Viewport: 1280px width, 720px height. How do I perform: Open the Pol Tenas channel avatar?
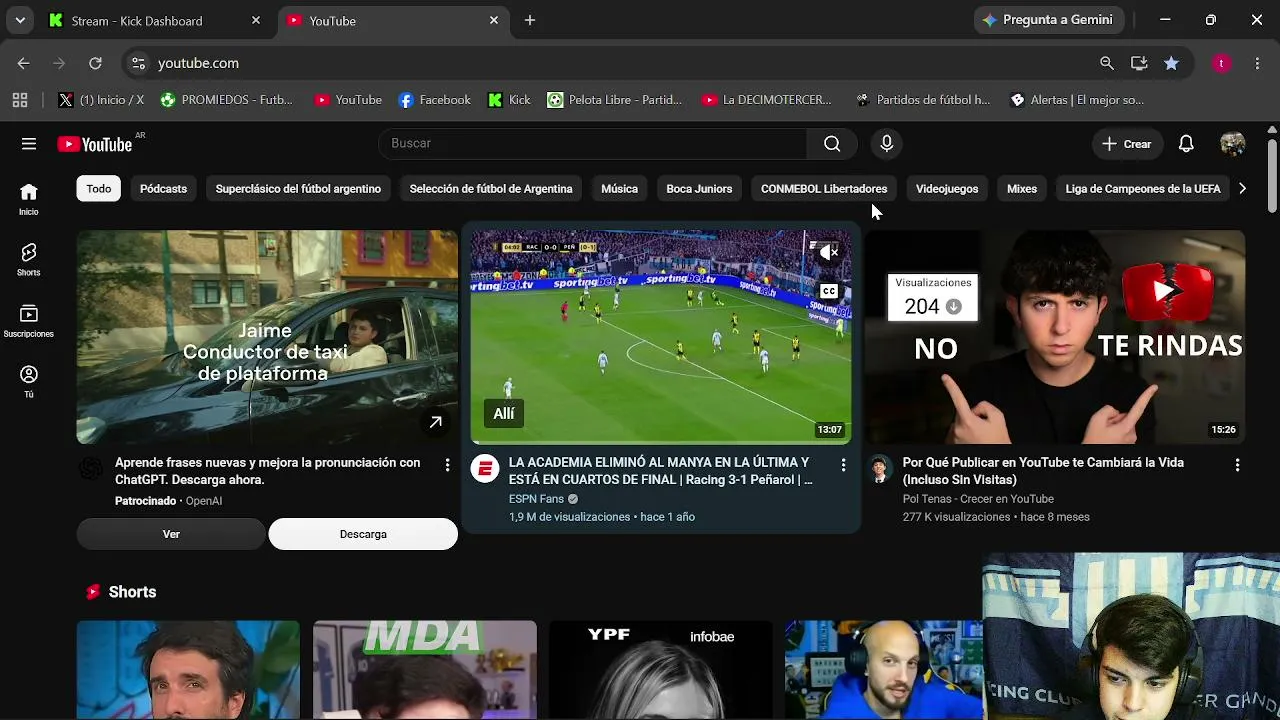[x=879, y=469]
